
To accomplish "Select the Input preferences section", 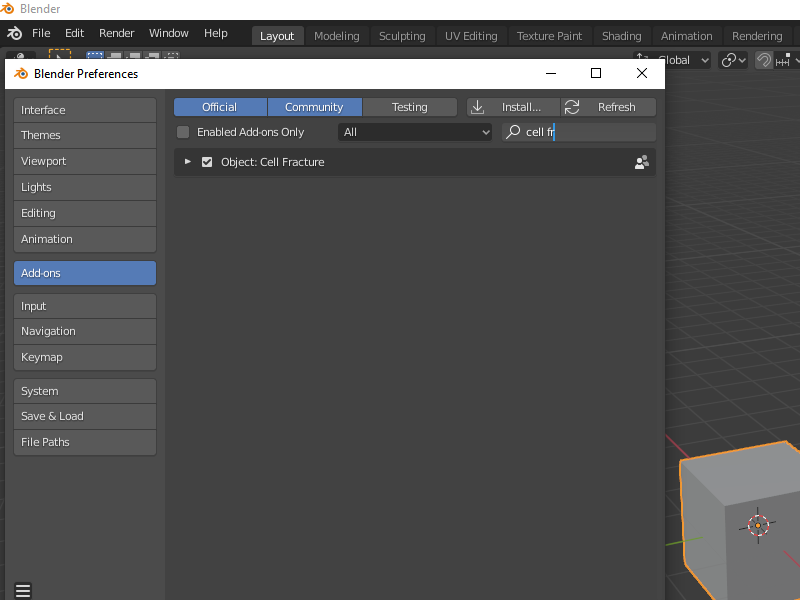I will [x=85, y=306].
